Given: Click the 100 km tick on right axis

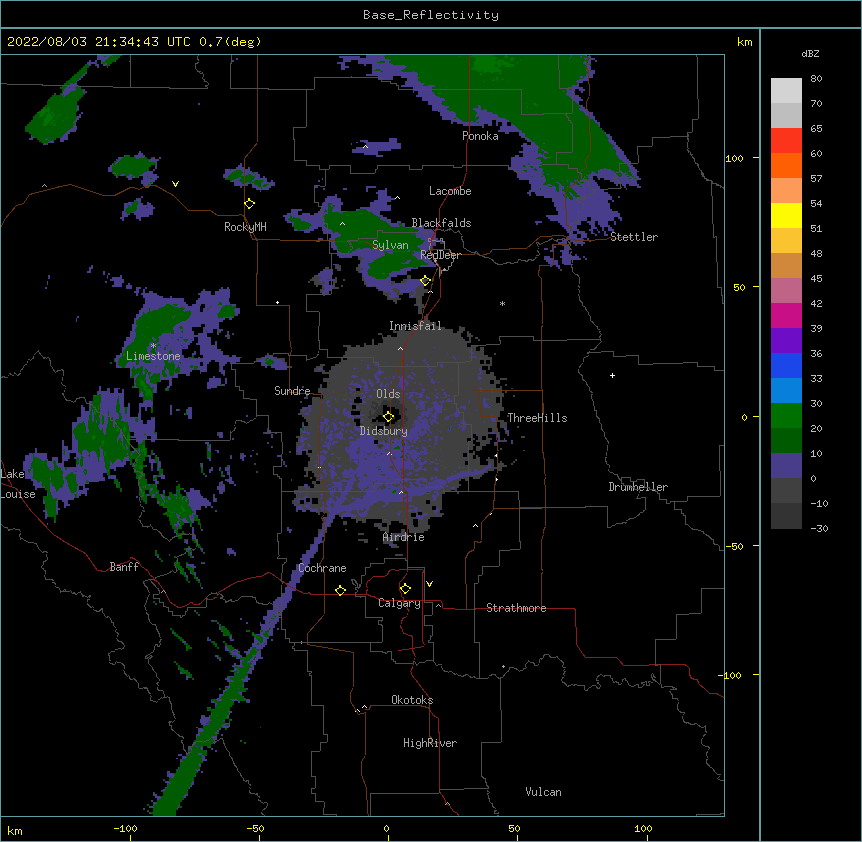Looking at the screenshot, I should pyautogui.click(x=734, y=158).
